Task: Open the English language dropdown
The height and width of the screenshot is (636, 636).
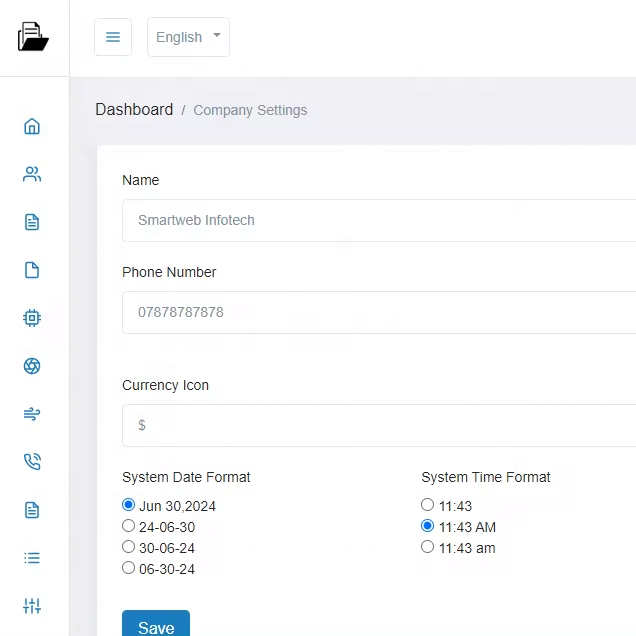Action: point(188,37)
